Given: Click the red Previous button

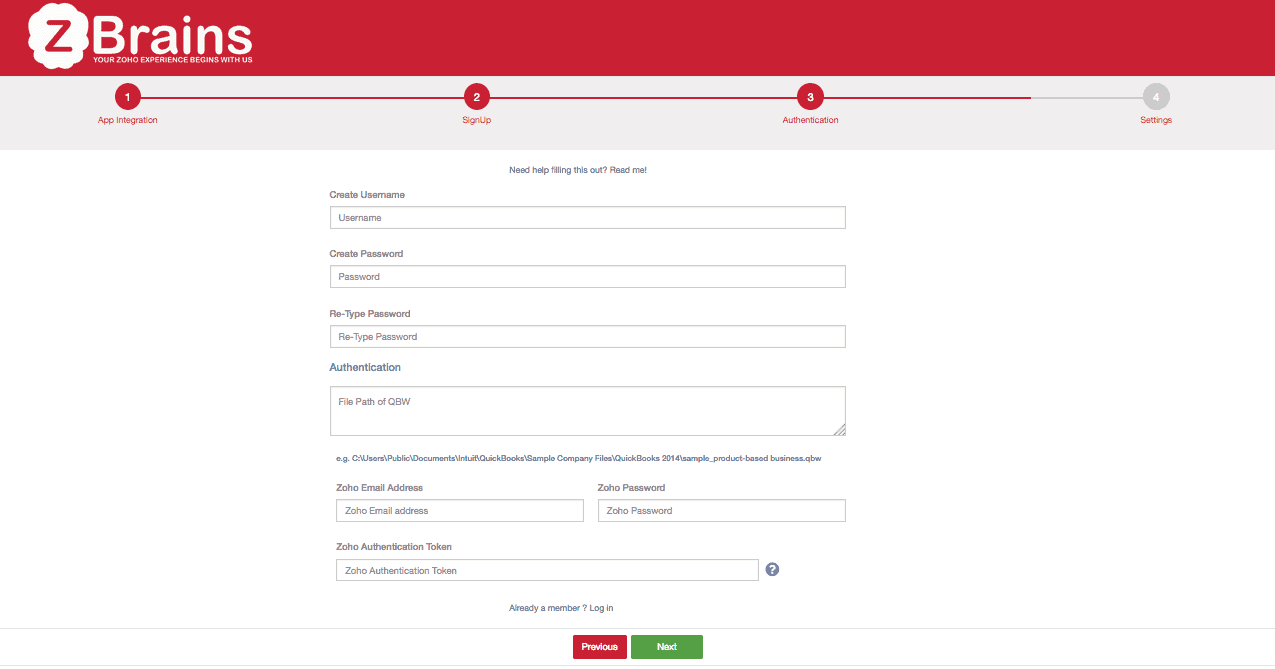Looking at the screenshot, I should [x=600, y=647].
